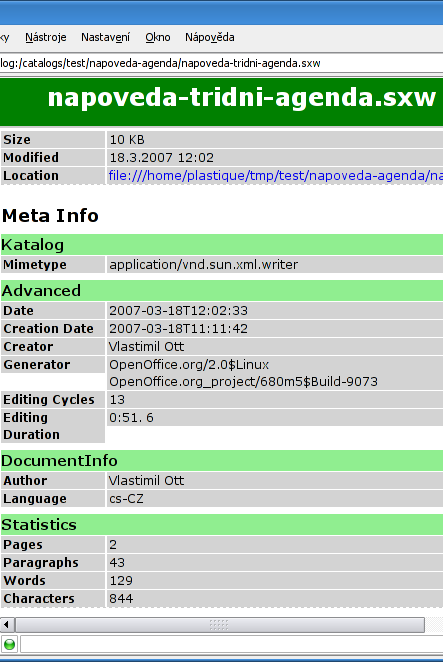Click the green status indicator icon
Viewport: 443px width, 662px height.
pyautogui.click(x=9, y=645)
